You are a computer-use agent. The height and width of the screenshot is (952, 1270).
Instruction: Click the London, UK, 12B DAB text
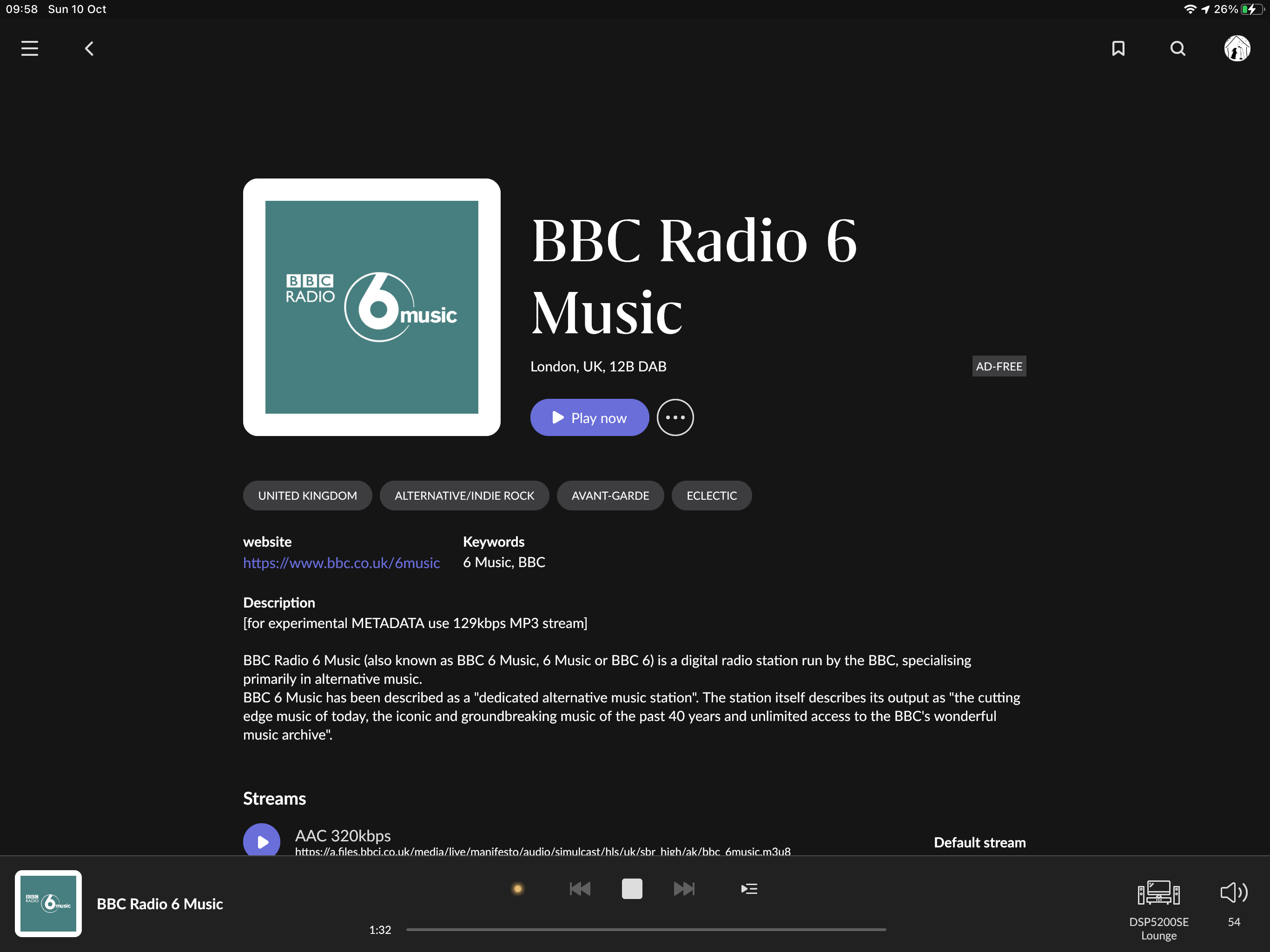(598, 366)
